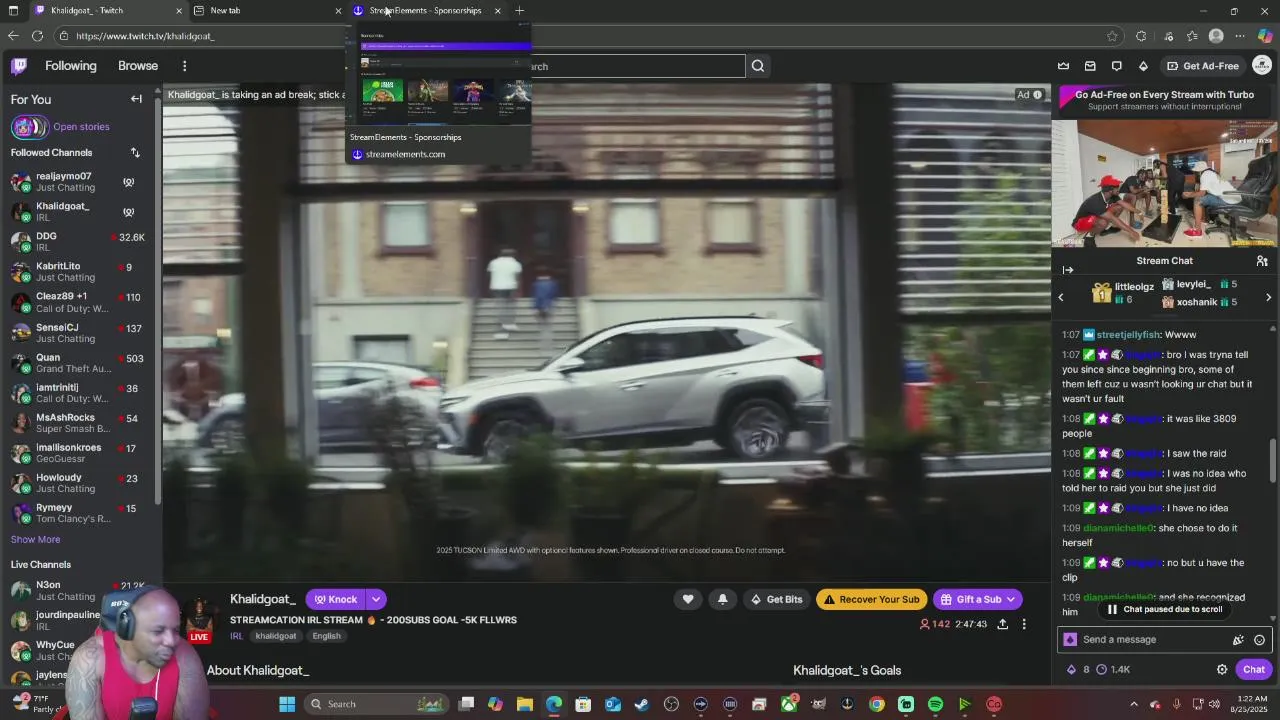Expand Gift a Sub dropdown
1280x720 pixels.
coord(1011,599)
